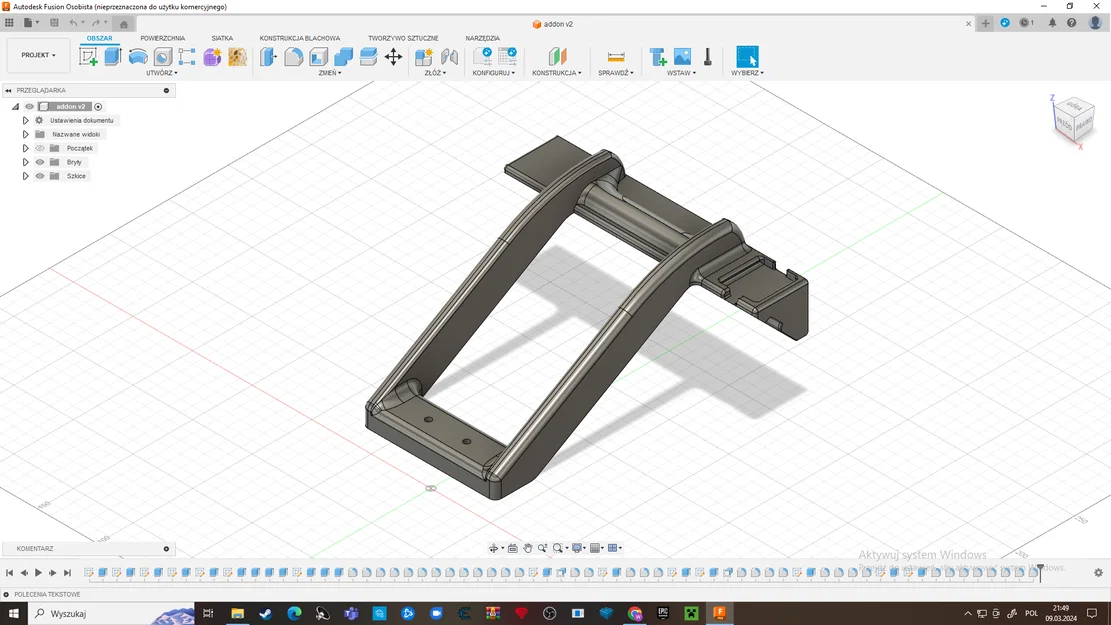Image resolution: width=1111 pixels, height=625 pixels.
Task: Open the ZMIEŃ dropdown menu
Action: [329, 73]
